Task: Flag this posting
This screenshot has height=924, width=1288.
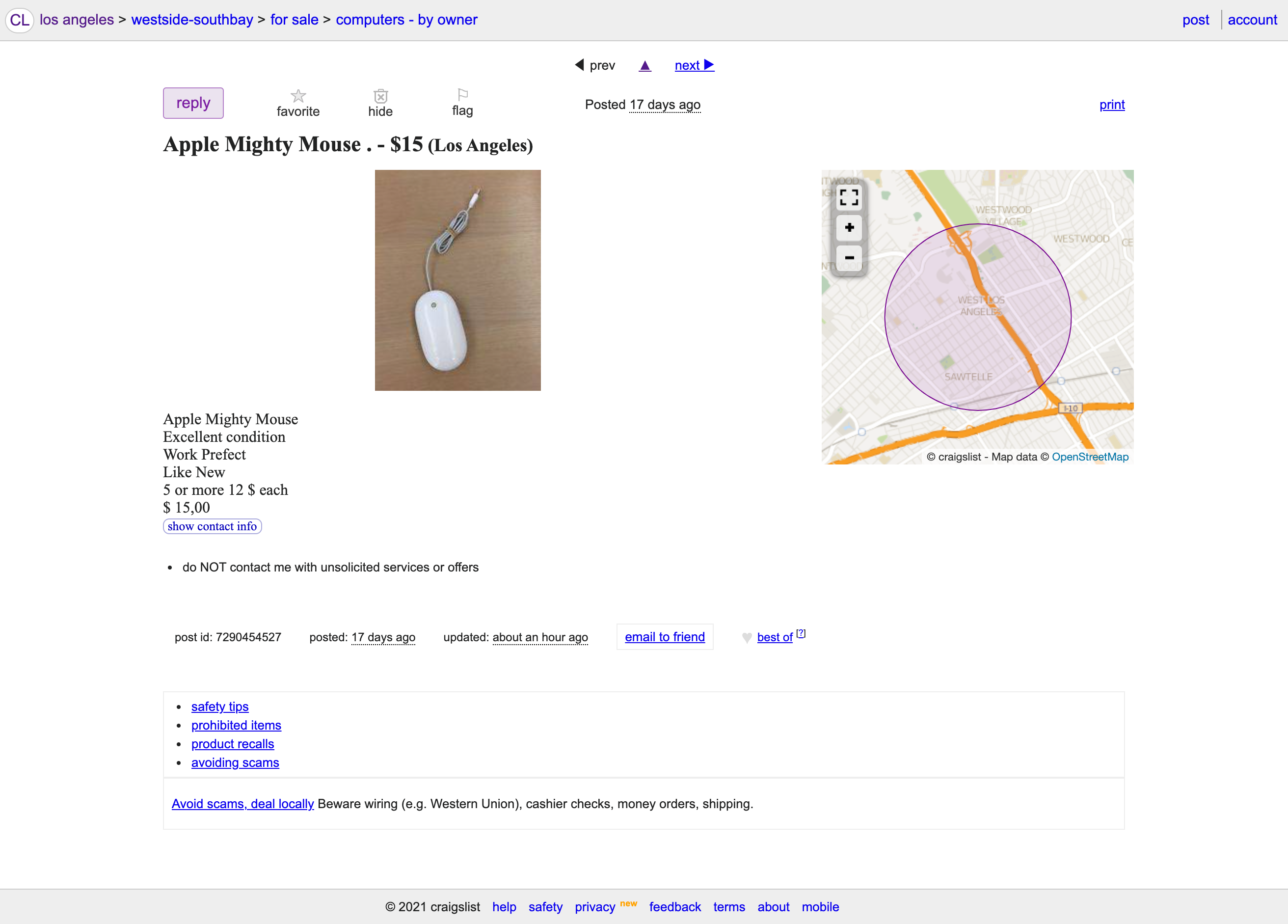Action: [463, 95]
